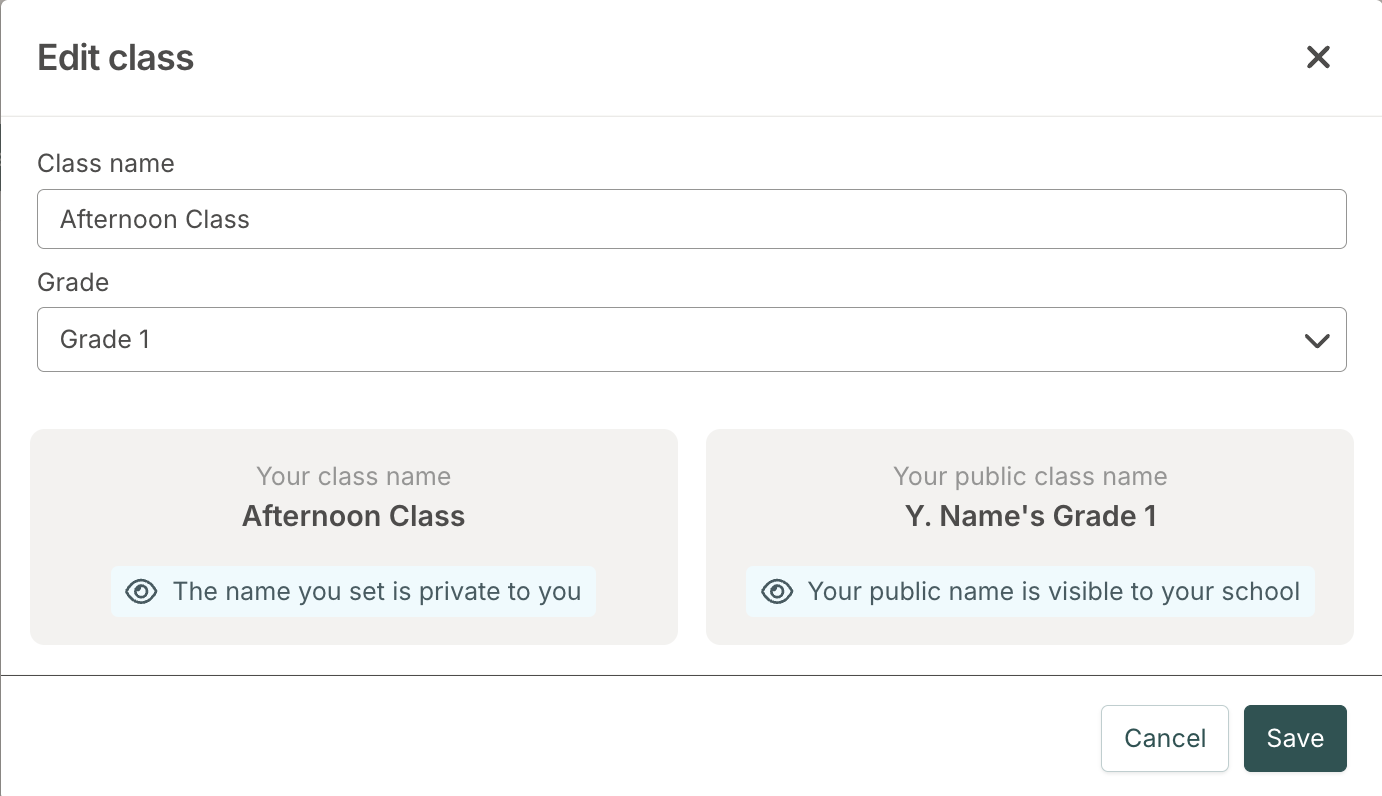Cancel editing the class

[x=1165, y=739]
